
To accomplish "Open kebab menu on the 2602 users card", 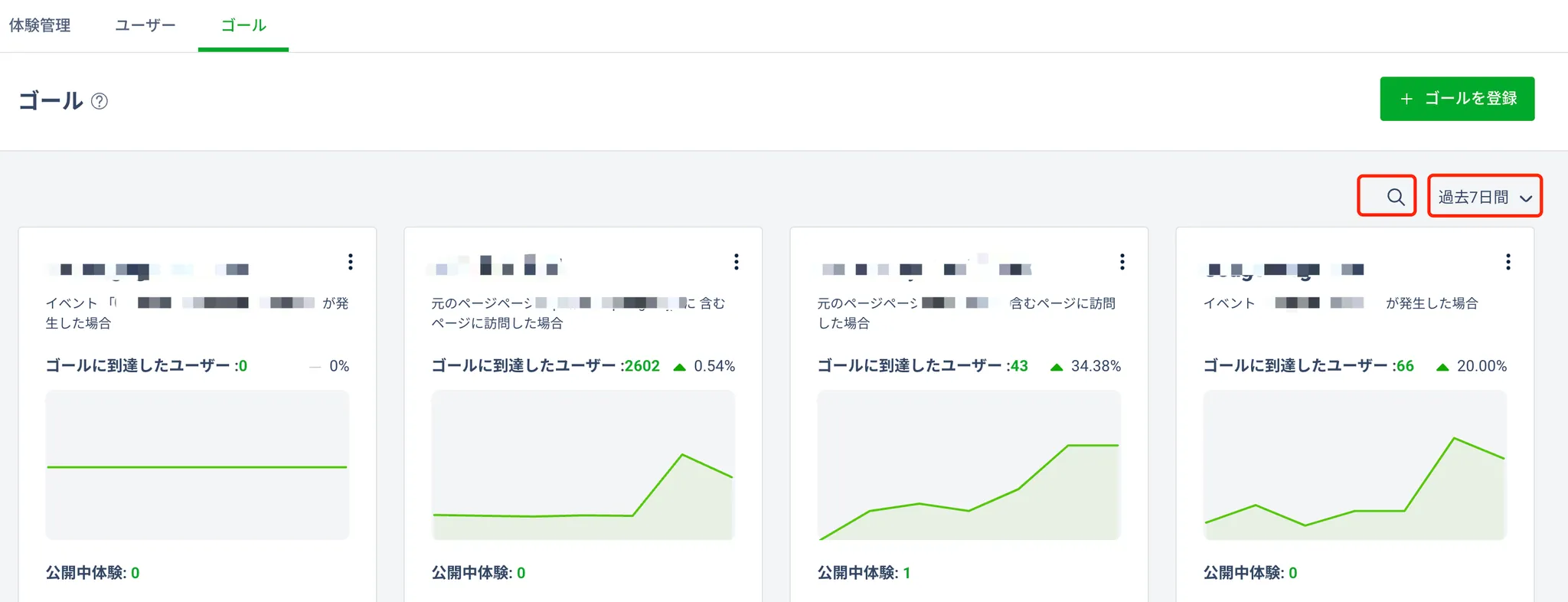I will click(737, 262).
